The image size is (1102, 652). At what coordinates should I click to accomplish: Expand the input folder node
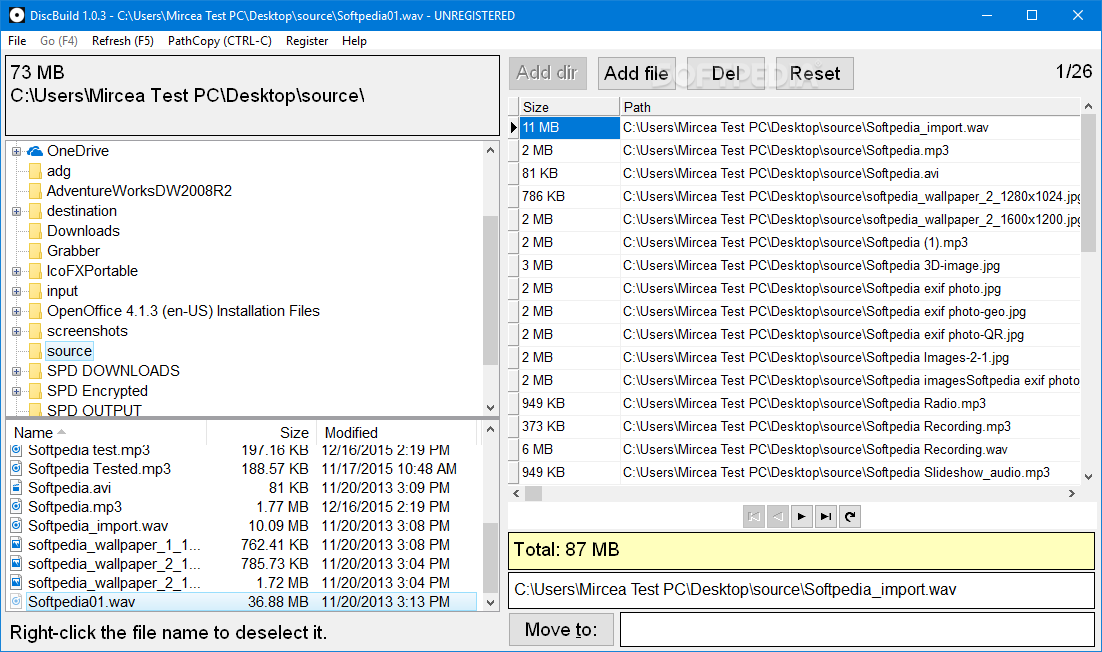point(16,292)
